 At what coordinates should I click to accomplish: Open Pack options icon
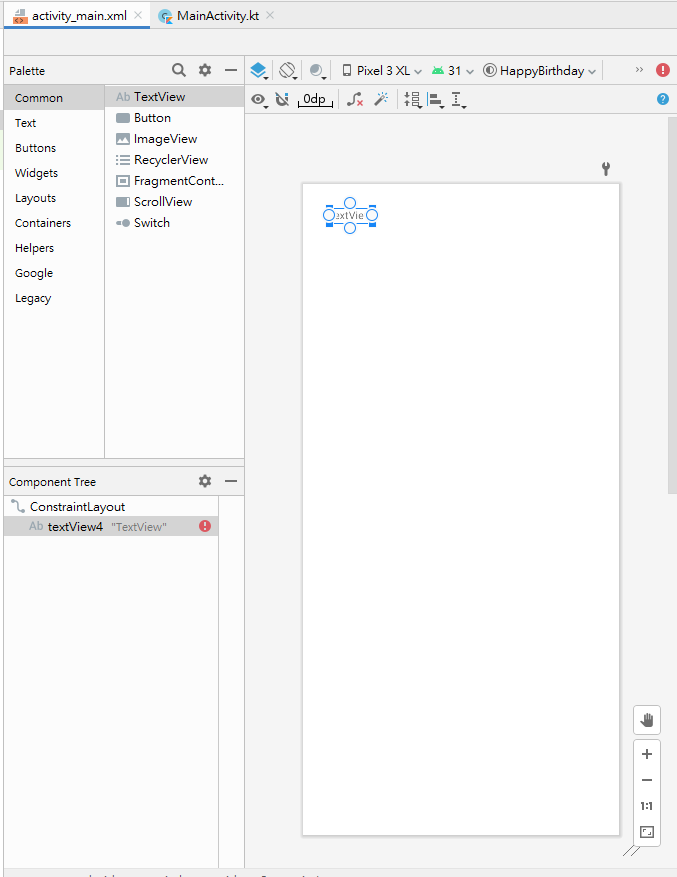click(413, 100)
